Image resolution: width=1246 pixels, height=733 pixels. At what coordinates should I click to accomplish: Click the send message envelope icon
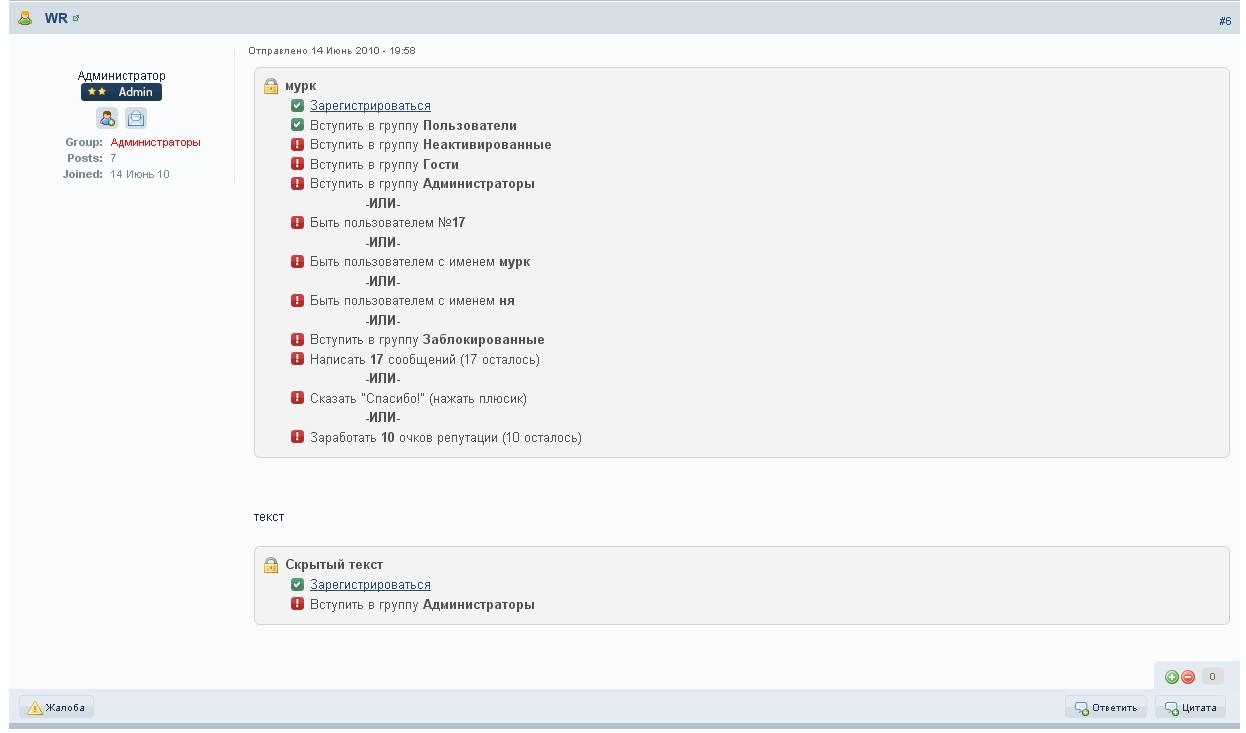click(136, 118)
